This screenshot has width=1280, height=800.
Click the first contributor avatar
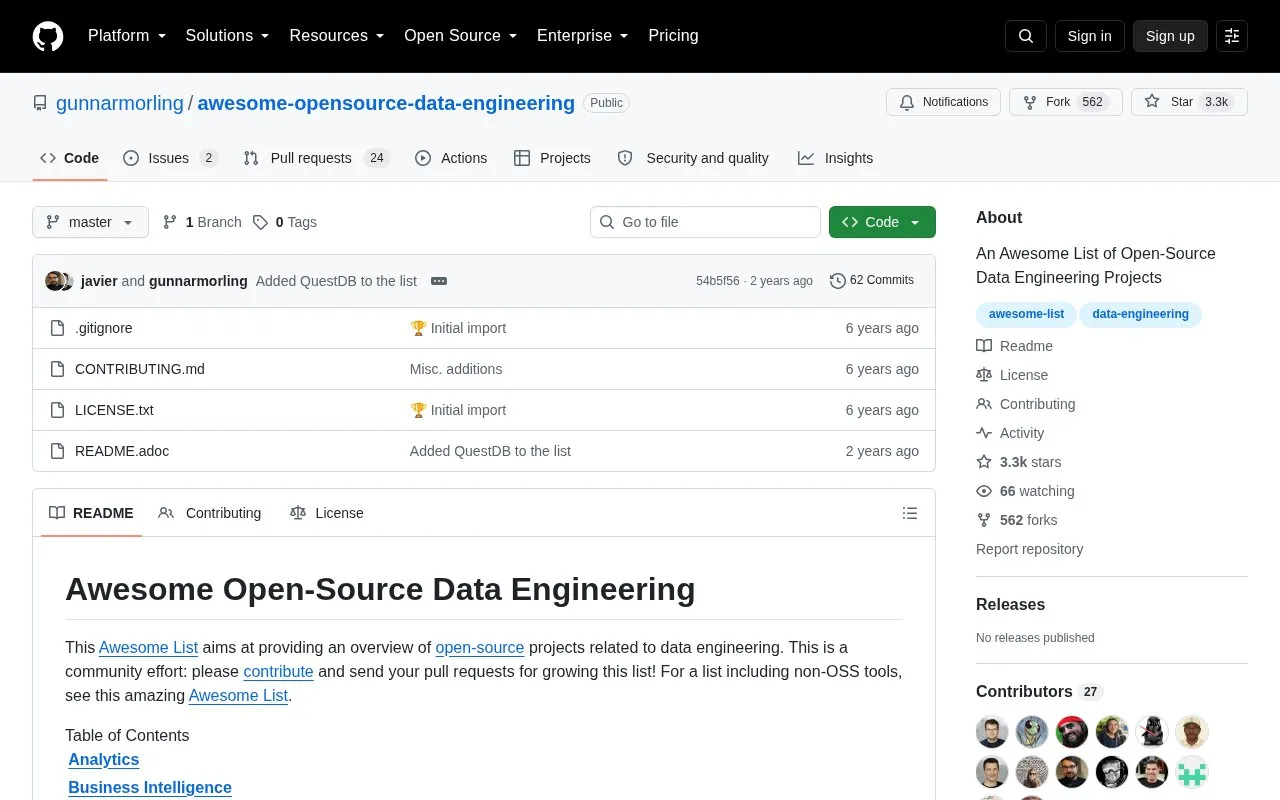pos(992,732)
